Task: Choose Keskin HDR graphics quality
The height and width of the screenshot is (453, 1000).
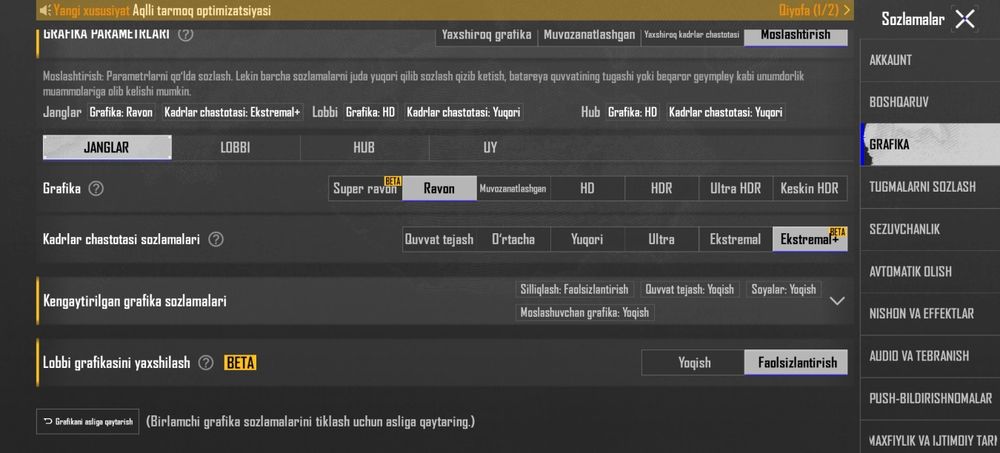Action: pos(810,188)
